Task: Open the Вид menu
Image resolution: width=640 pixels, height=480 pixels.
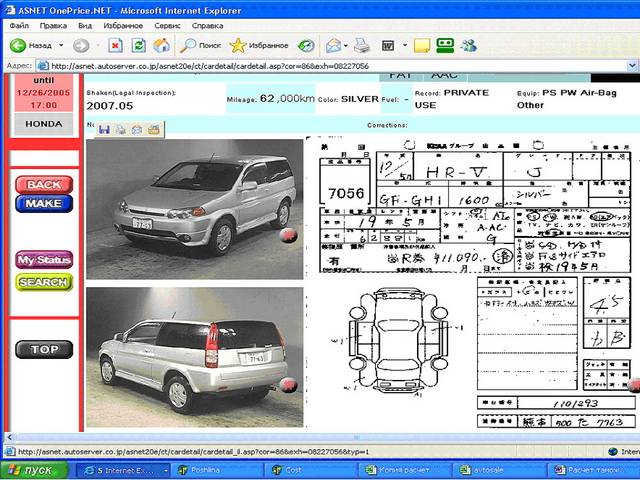Action: point(85,26)
